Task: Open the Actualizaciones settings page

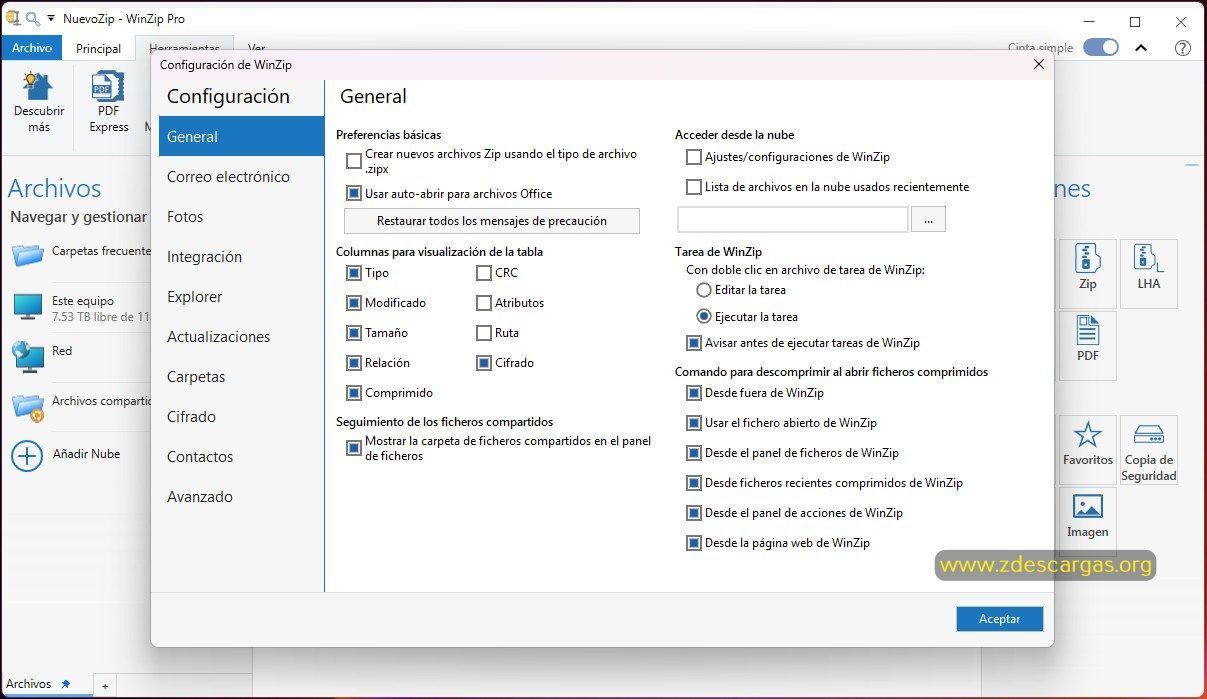Action: 241,337
